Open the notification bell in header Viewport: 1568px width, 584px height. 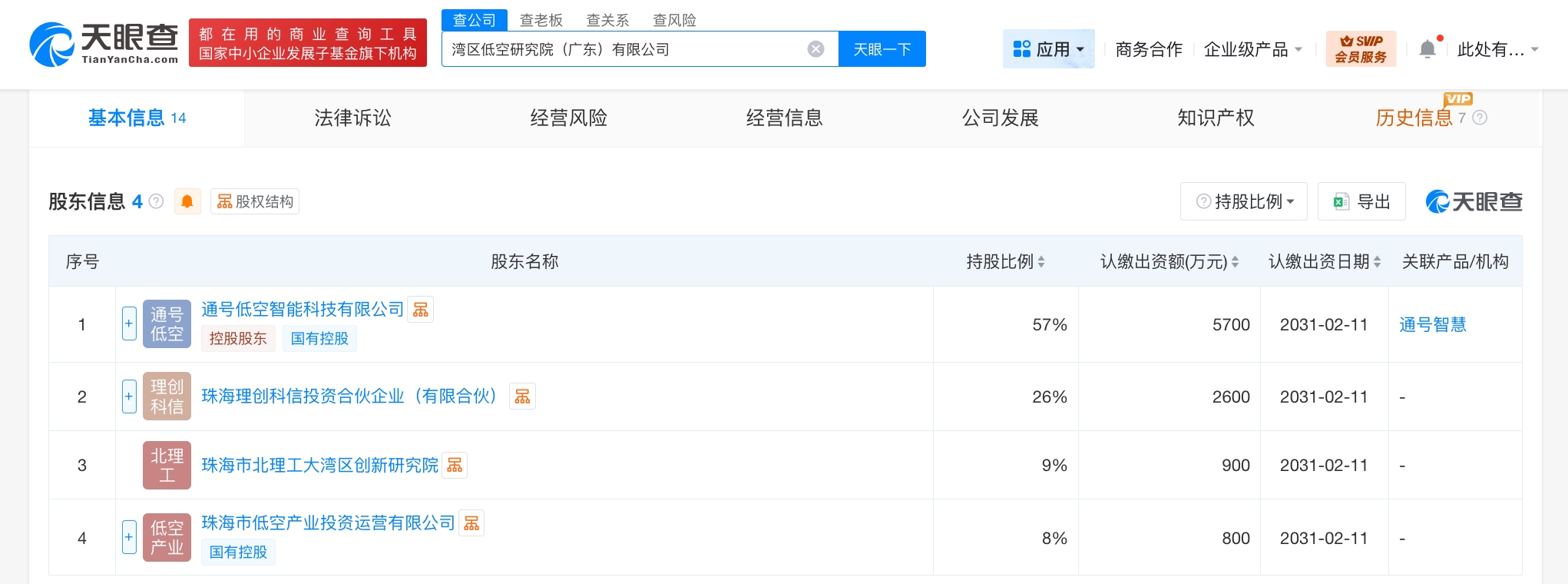pyautogui.click(x=1427, y=49)
